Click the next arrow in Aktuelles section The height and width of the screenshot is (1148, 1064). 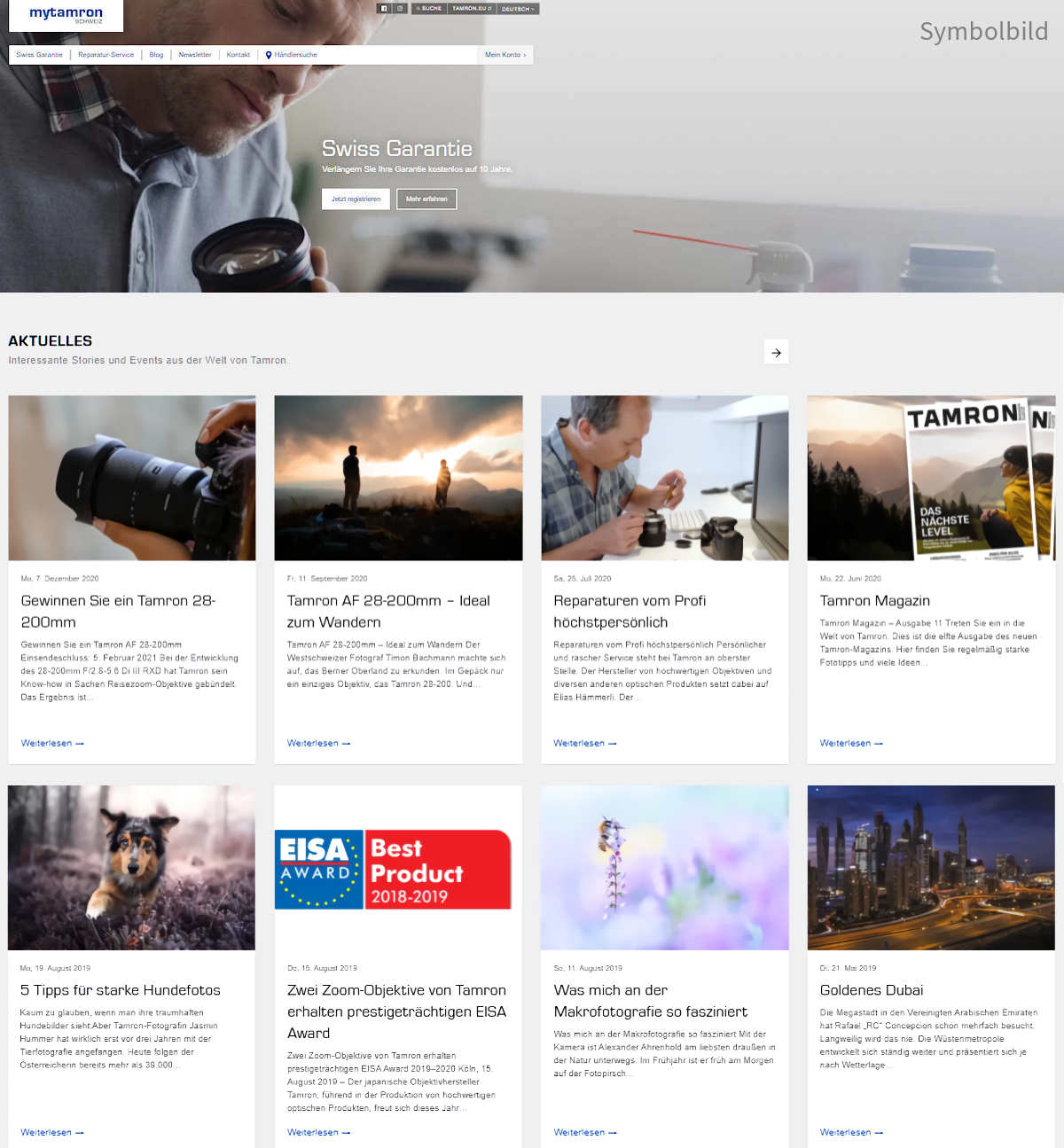tap(776, 353)
